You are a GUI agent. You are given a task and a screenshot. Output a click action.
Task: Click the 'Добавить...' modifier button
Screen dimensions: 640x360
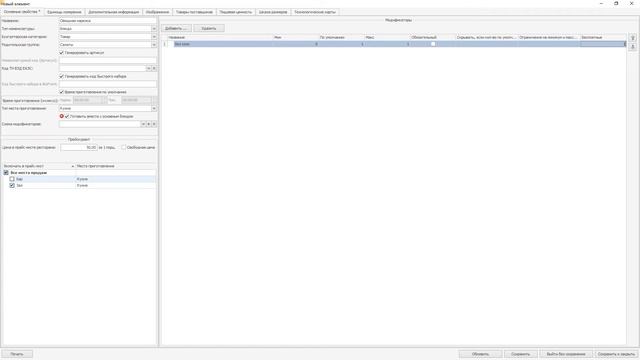tap(176, 28)
